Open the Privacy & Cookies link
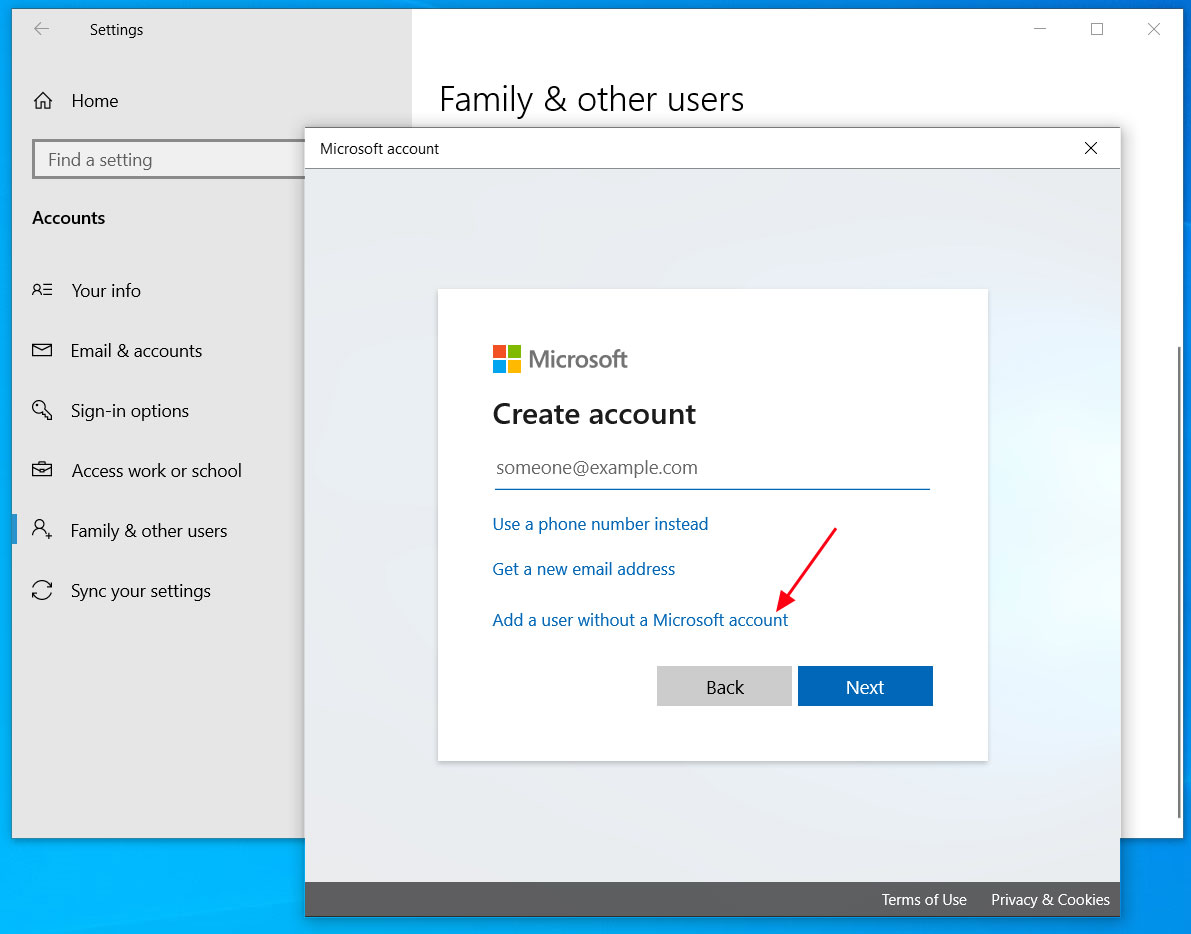This screenshot has width=1191, height=934. click(1050, 900)
